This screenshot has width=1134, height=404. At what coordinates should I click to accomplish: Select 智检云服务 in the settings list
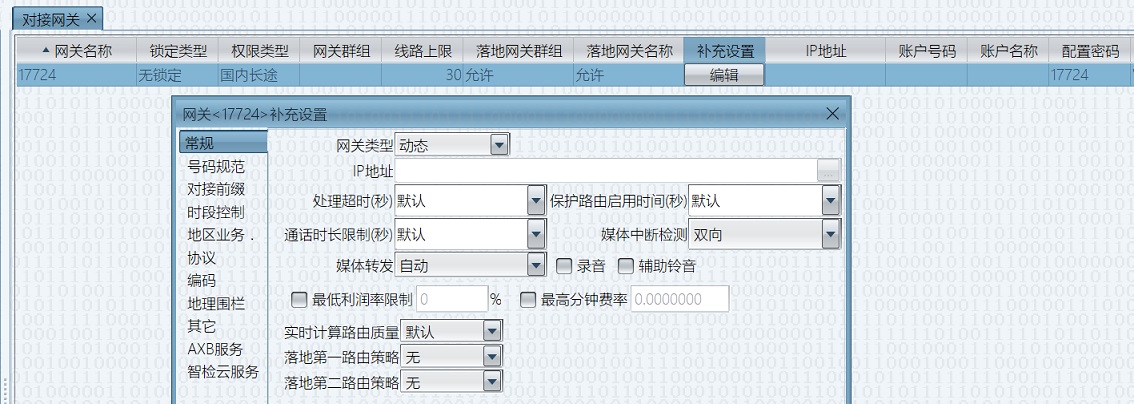[x=223, y=372]
